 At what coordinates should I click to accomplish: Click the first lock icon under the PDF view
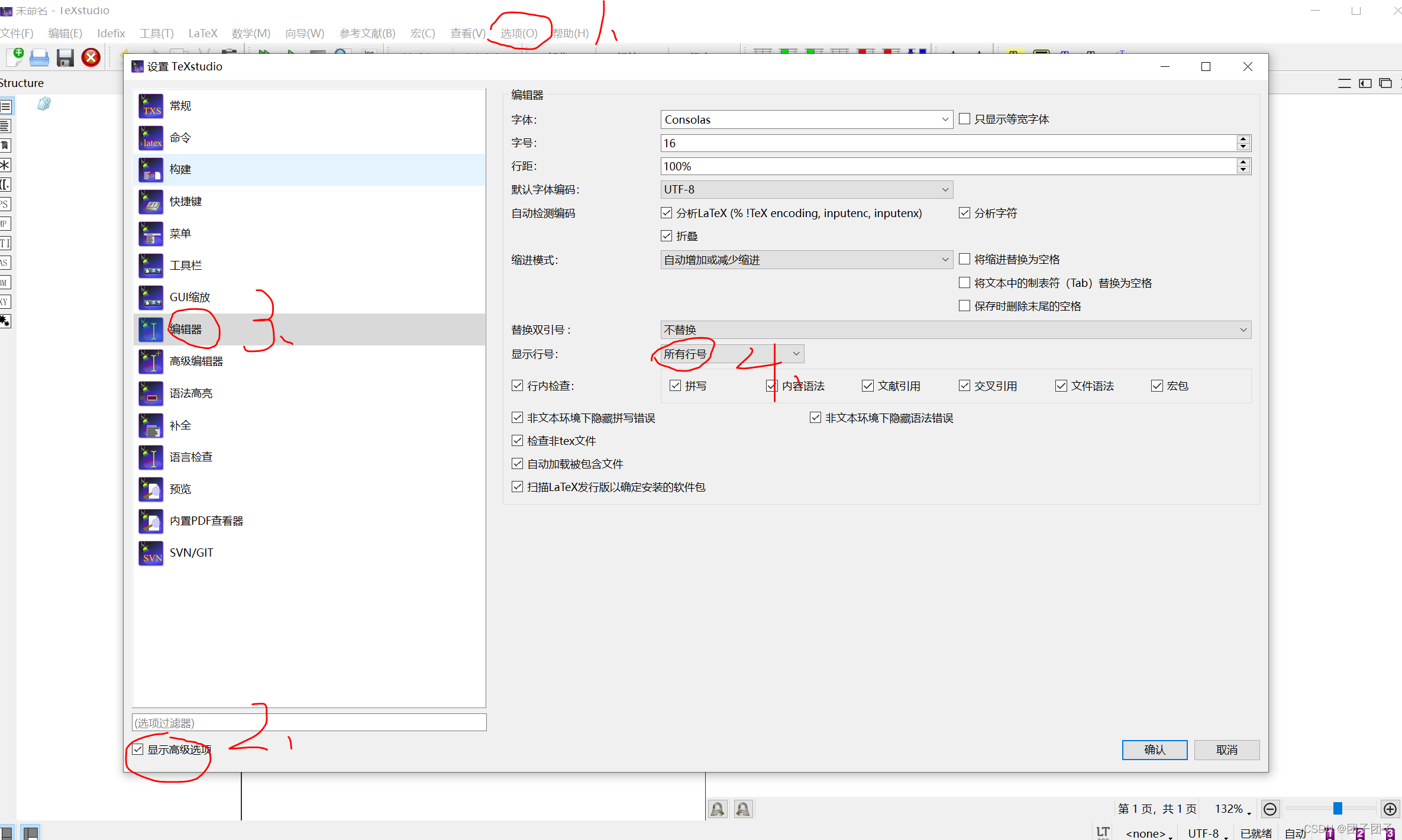click(718, 809)
